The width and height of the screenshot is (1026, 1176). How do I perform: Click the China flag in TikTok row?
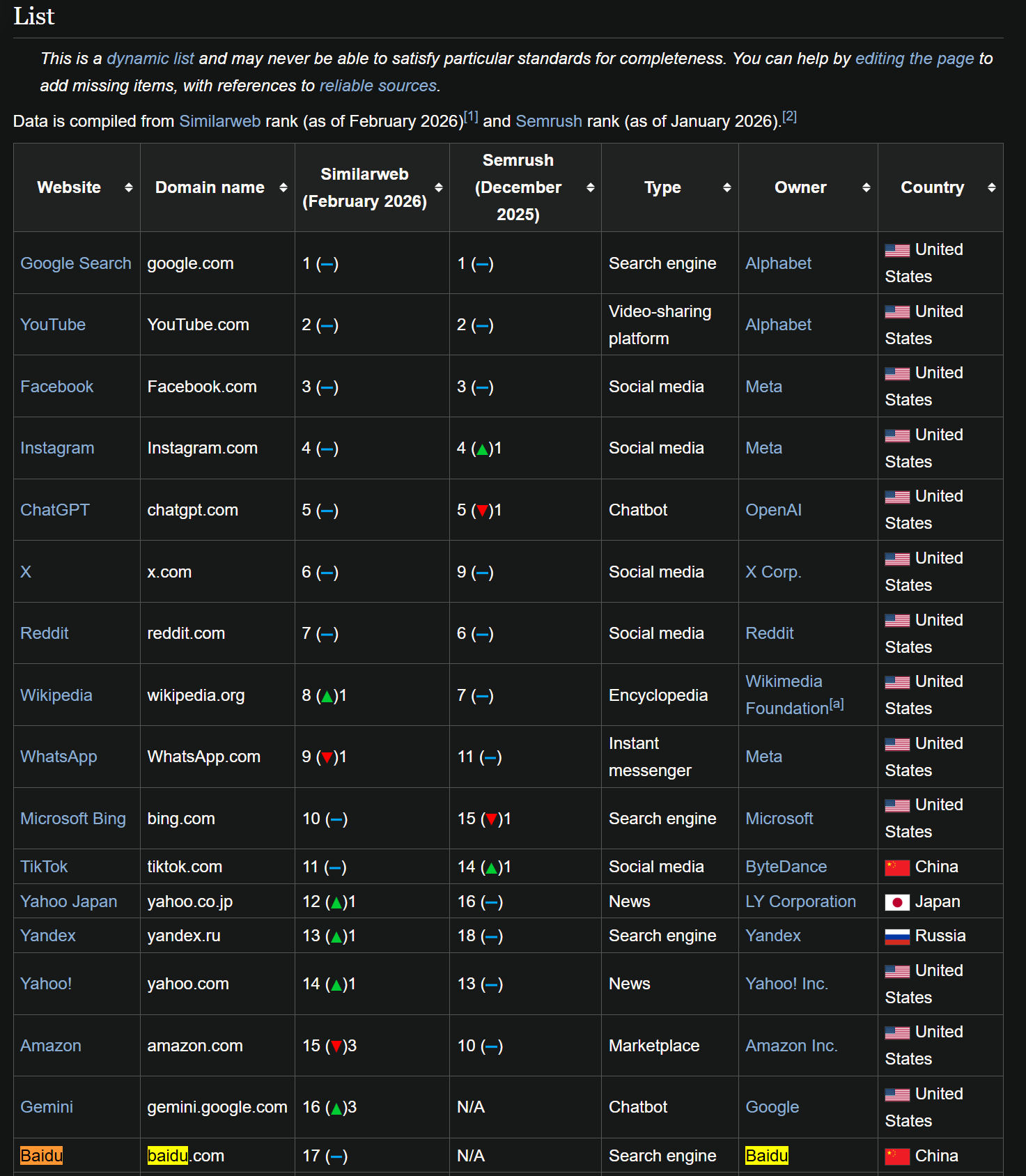click(x=897, y=868)
